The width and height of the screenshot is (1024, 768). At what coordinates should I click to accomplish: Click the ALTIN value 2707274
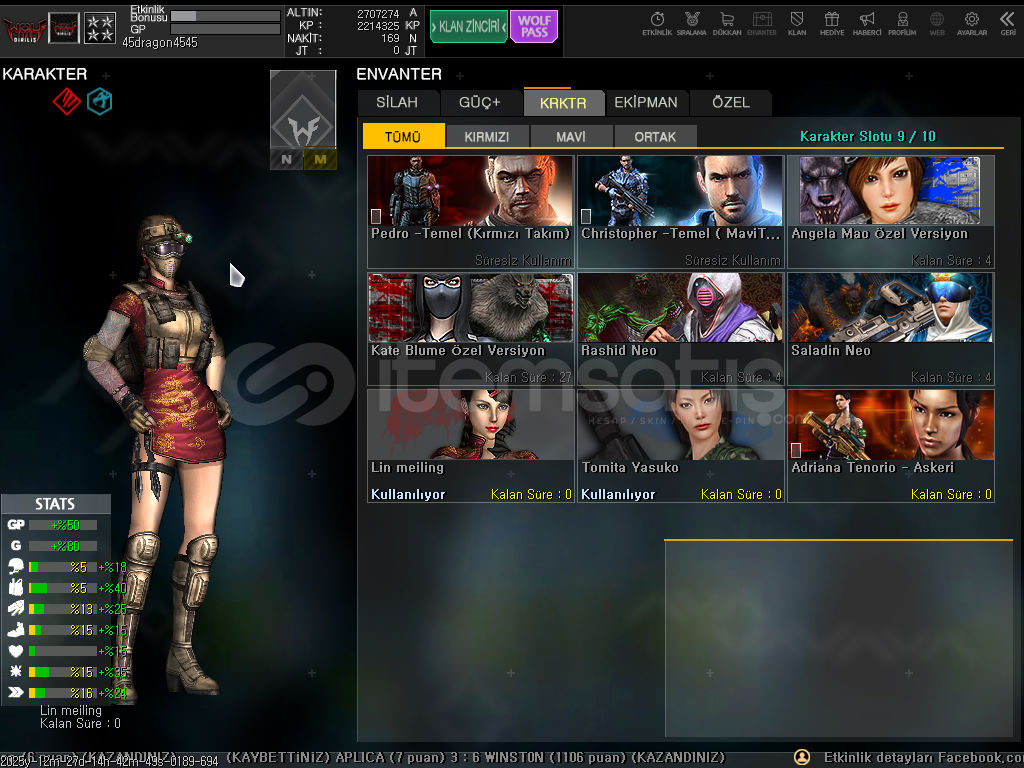377,14
